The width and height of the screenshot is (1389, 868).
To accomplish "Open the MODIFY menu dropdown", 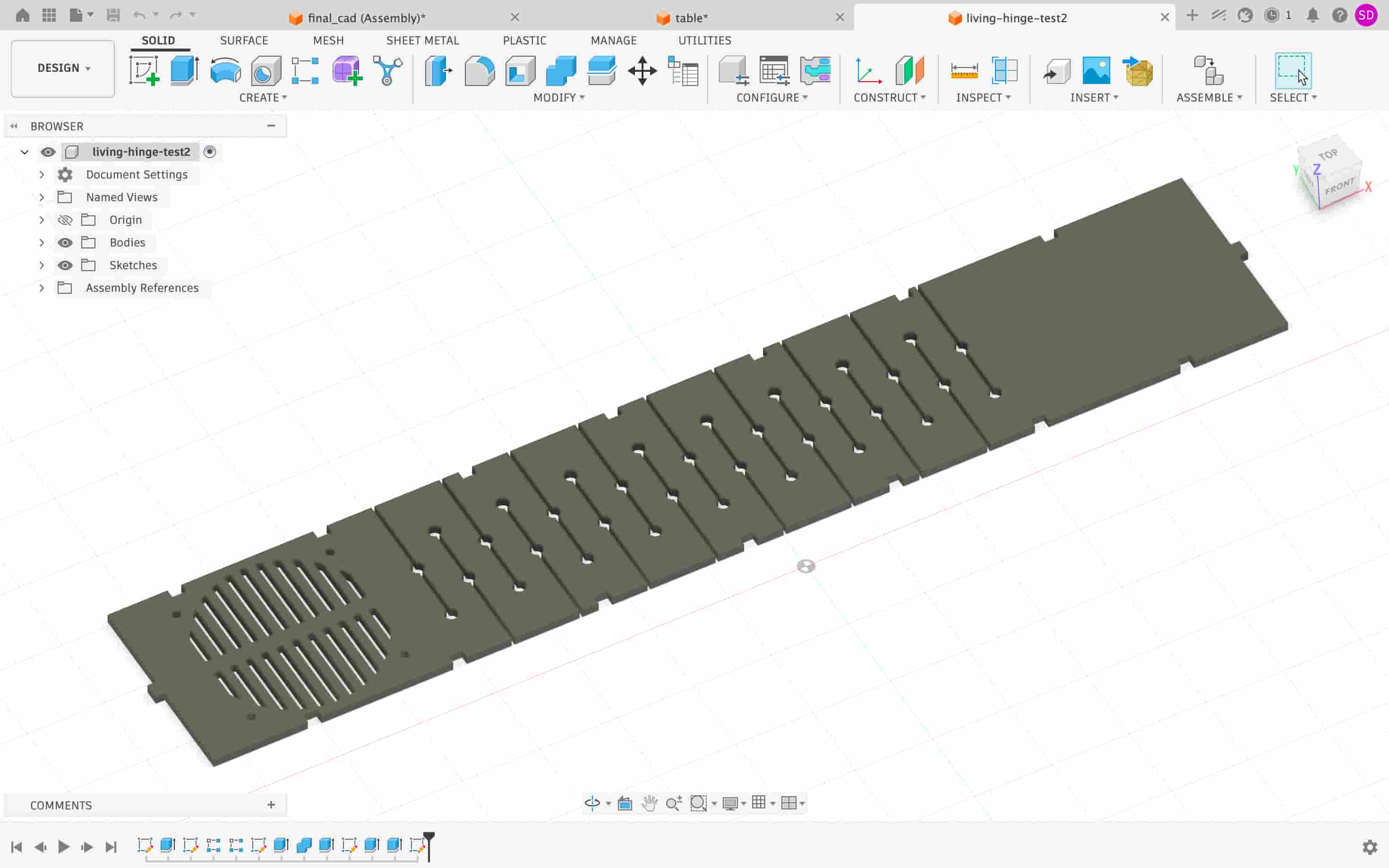I will click(559, 98).
